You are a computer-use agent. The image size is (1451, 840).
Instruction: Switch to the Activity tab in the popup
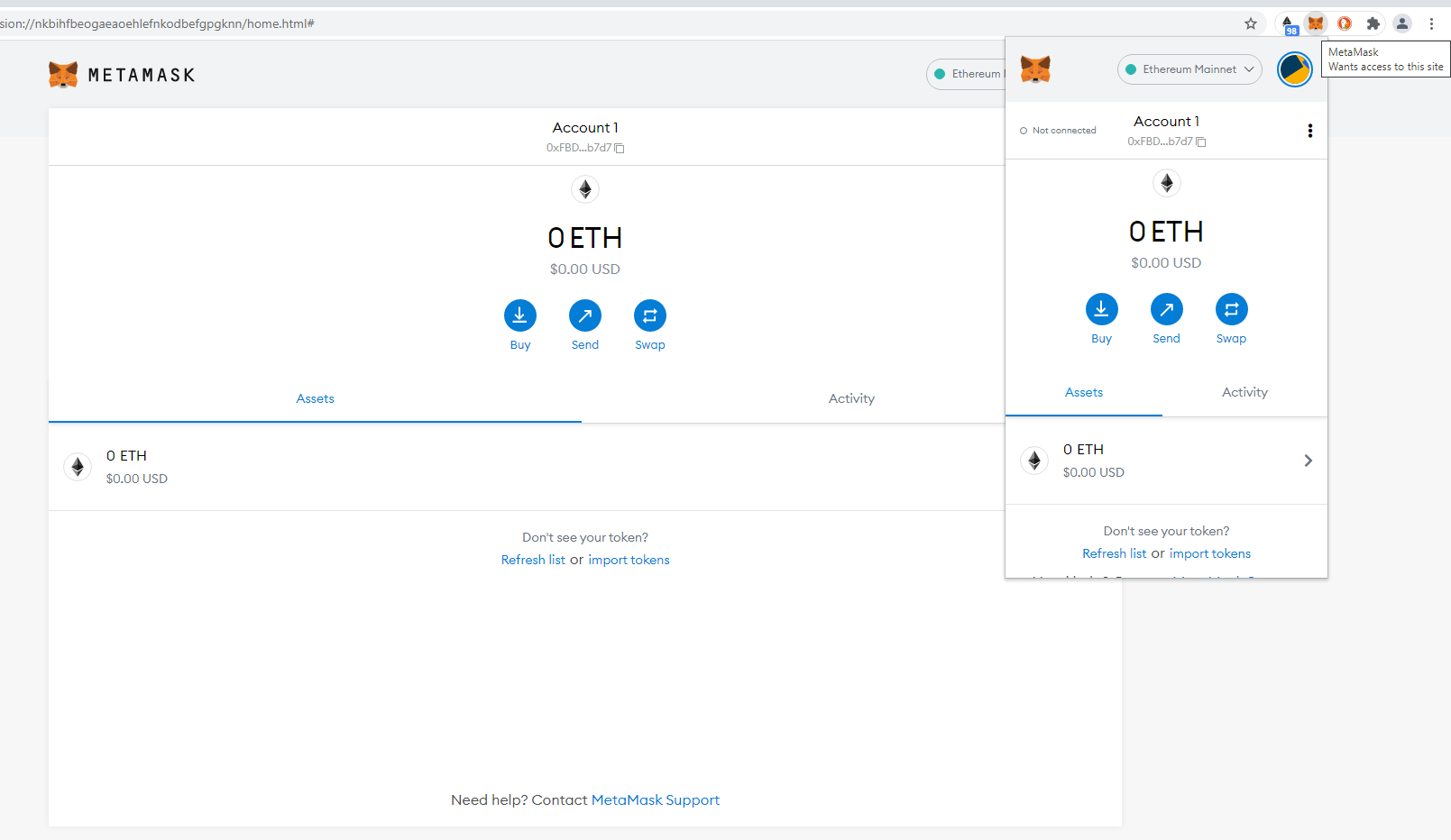[x=1244, y=393]
